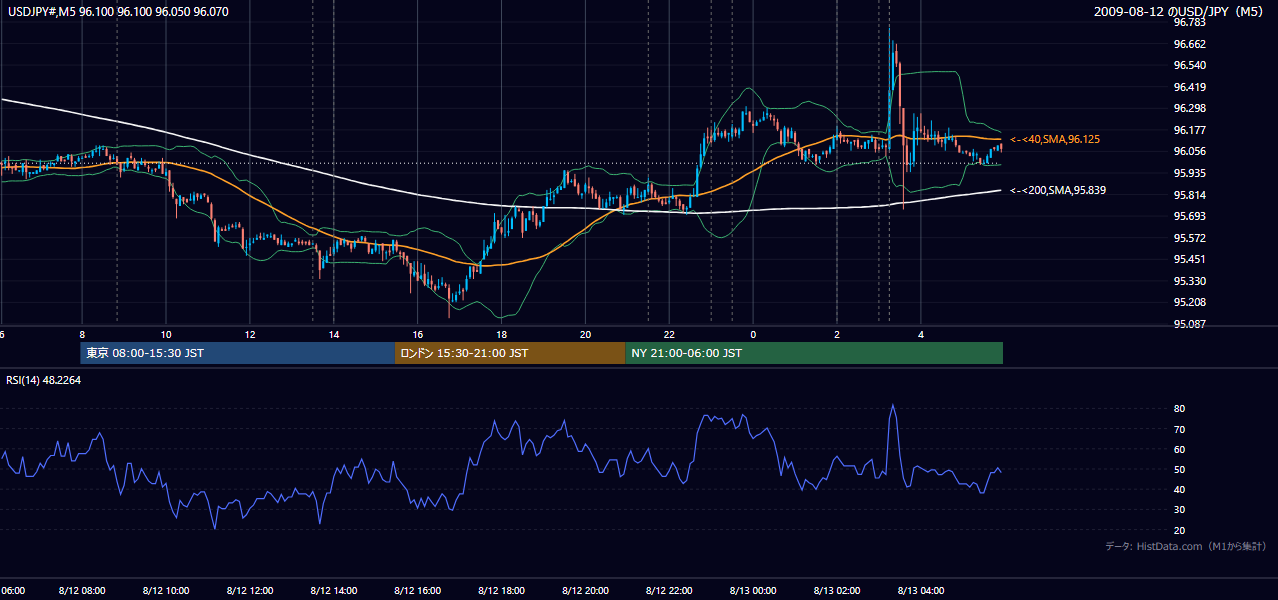Click hour tick 22 under the price chart
The height and width of the screenshot is (600, 1278).
[x=670, y=335]
